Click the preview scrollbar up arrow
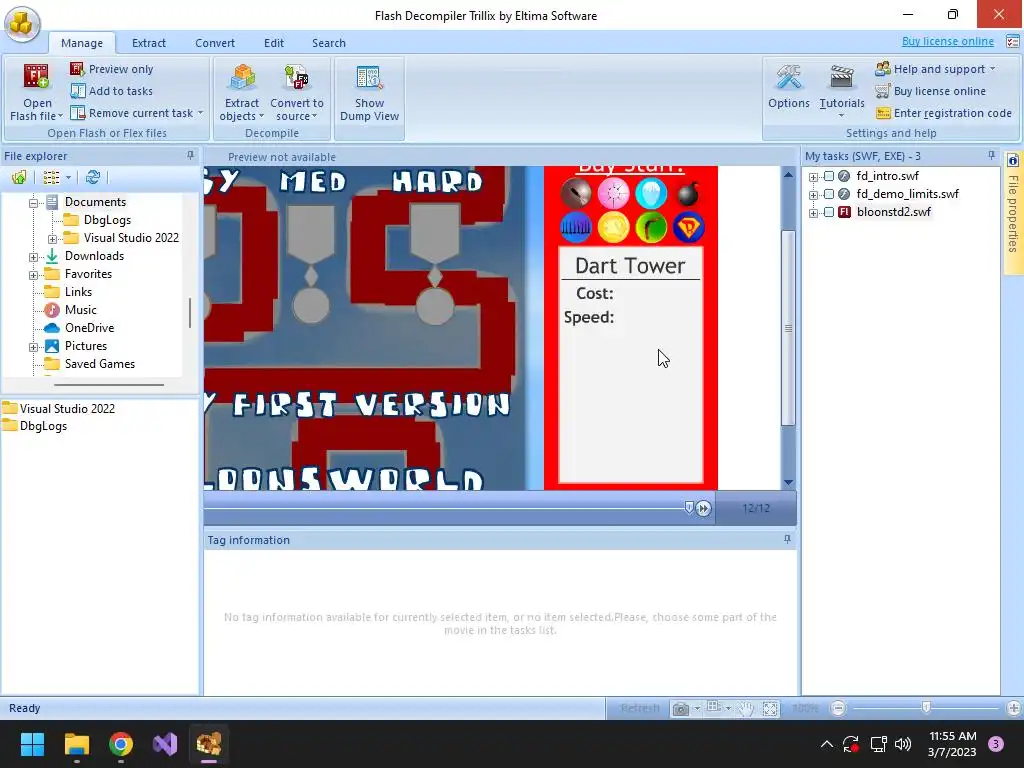The image size is (1024, 768). point(788,174)
